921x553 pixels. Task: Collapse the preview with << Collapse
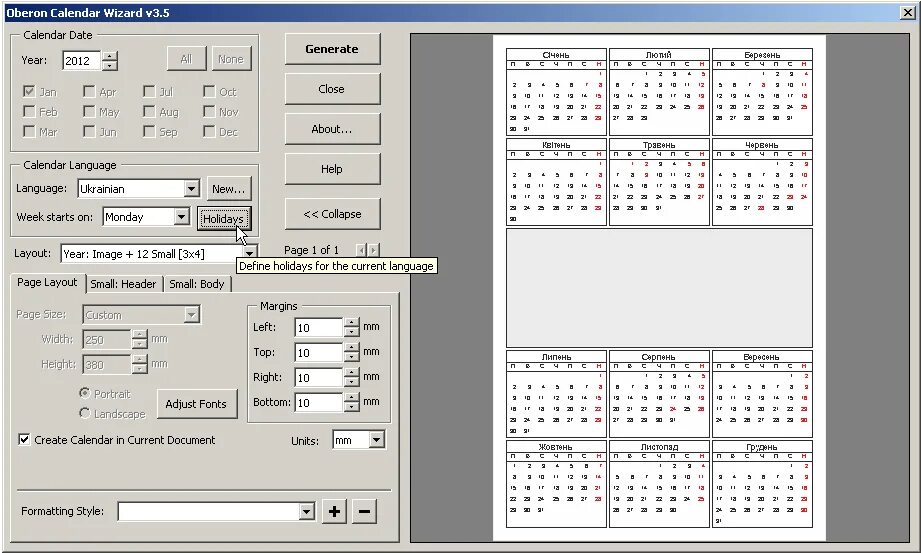point(332,214)
